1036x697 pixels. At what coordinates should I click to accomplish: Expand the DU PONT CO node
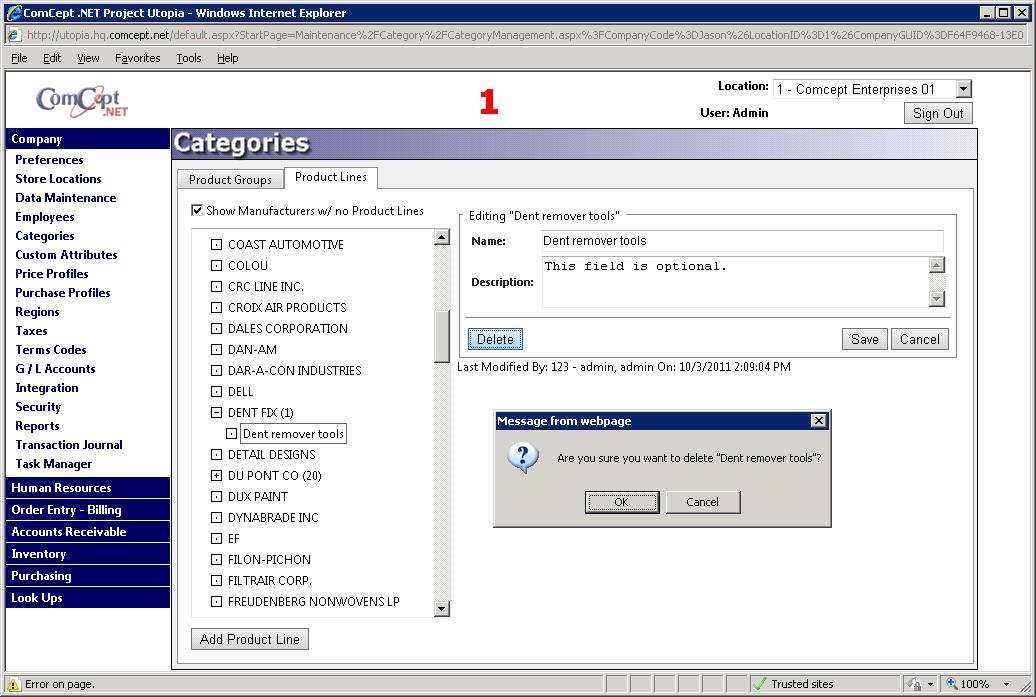tap(216, 476)
